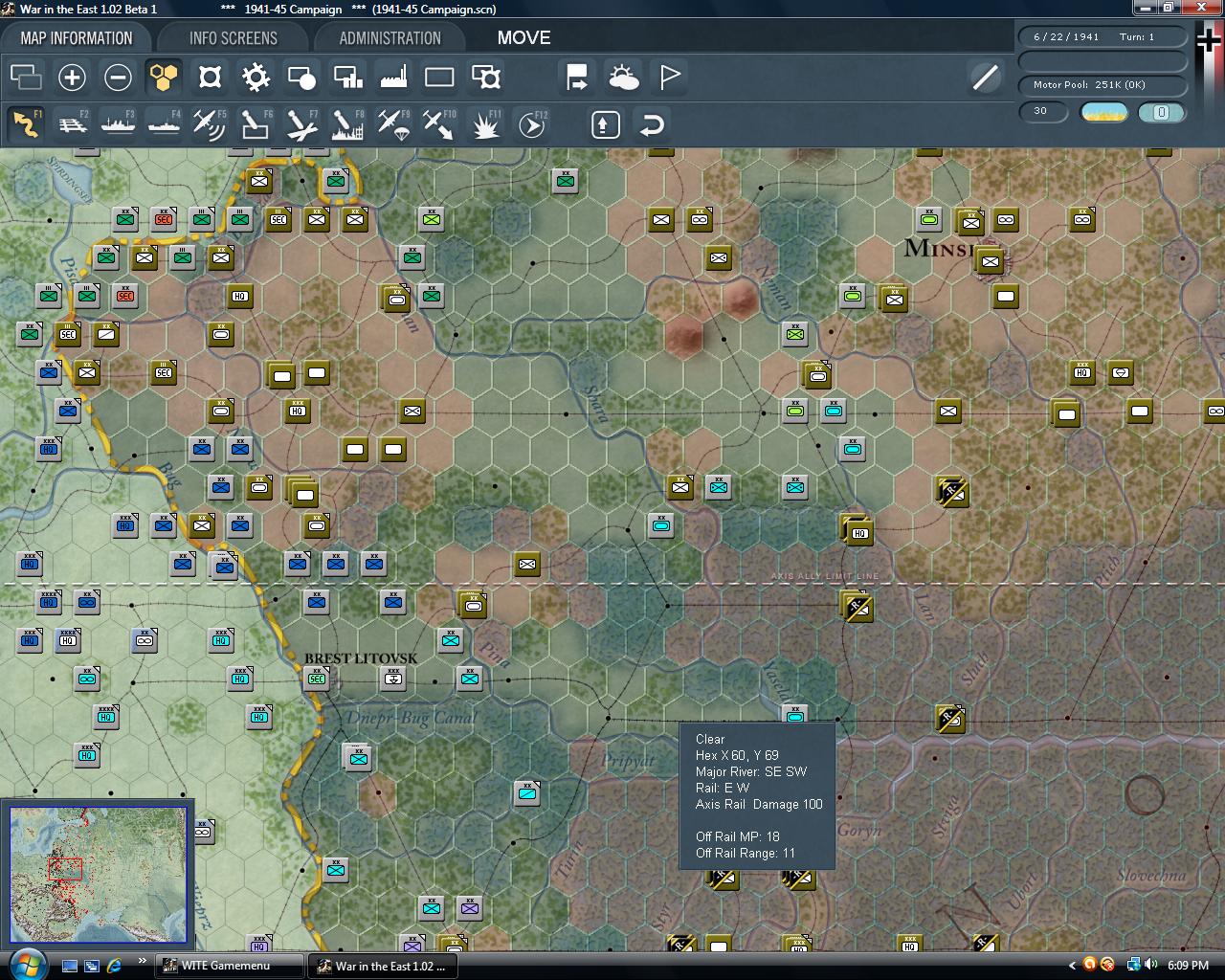Select F4 amphibious transport mode icon
This screenshot has width=1225, height=980.
tap(164, 124)
